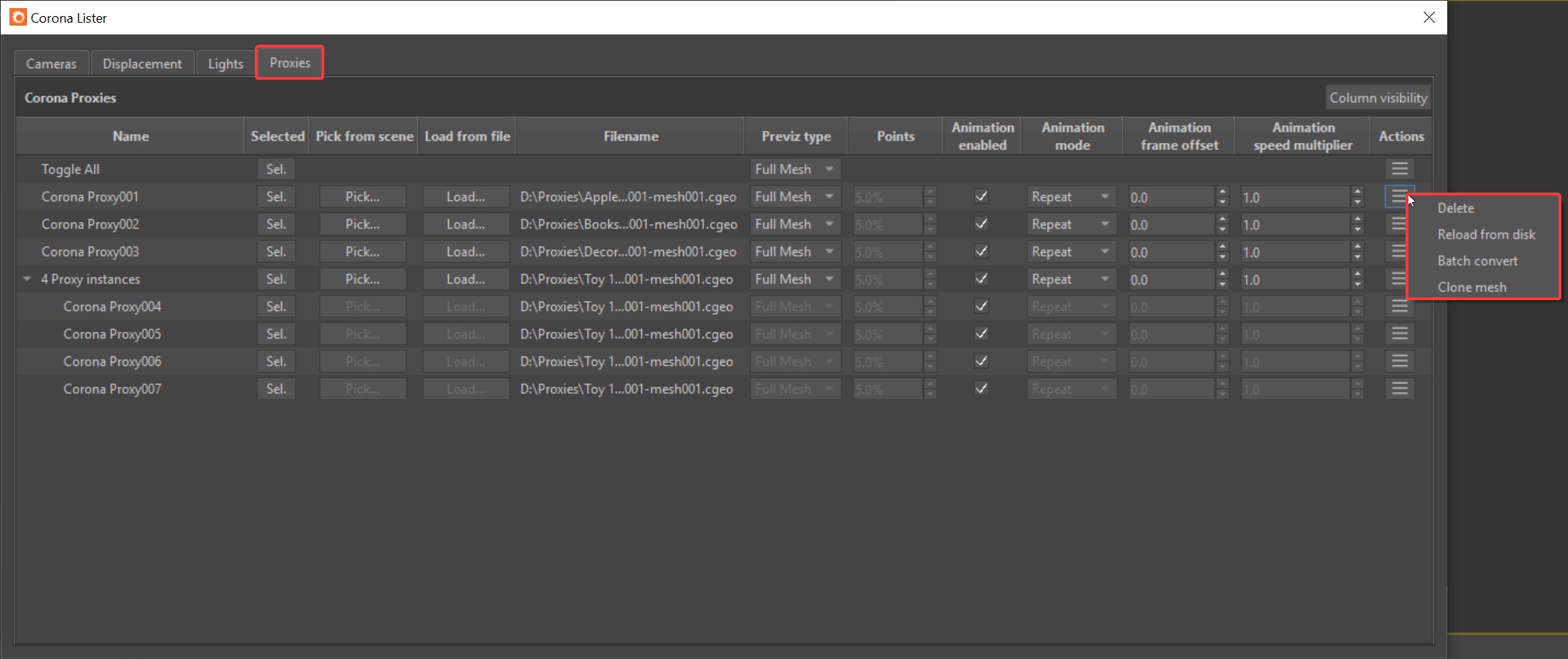The image size is (1568, 659).
Task: Toggle animation enabled for Corona Proxy005
Action: coord(982,334)
